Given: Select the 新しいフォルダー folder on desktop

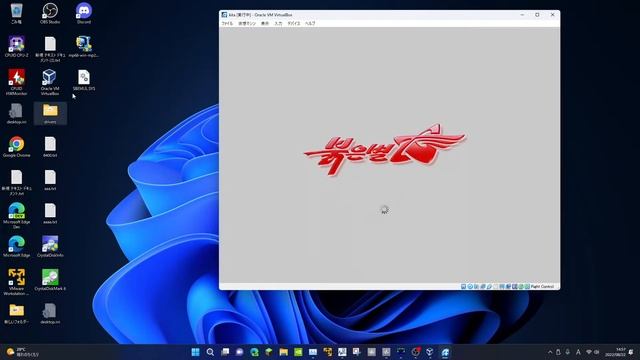Looking at the screenshot, I should pyautogui.click(x=16, y=314).
